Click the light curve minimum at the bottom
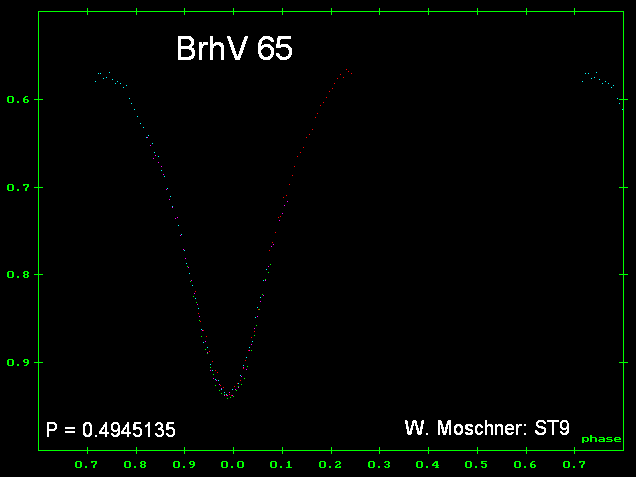Viewport: 636px width, 477px height. click(x=230, y=395)
